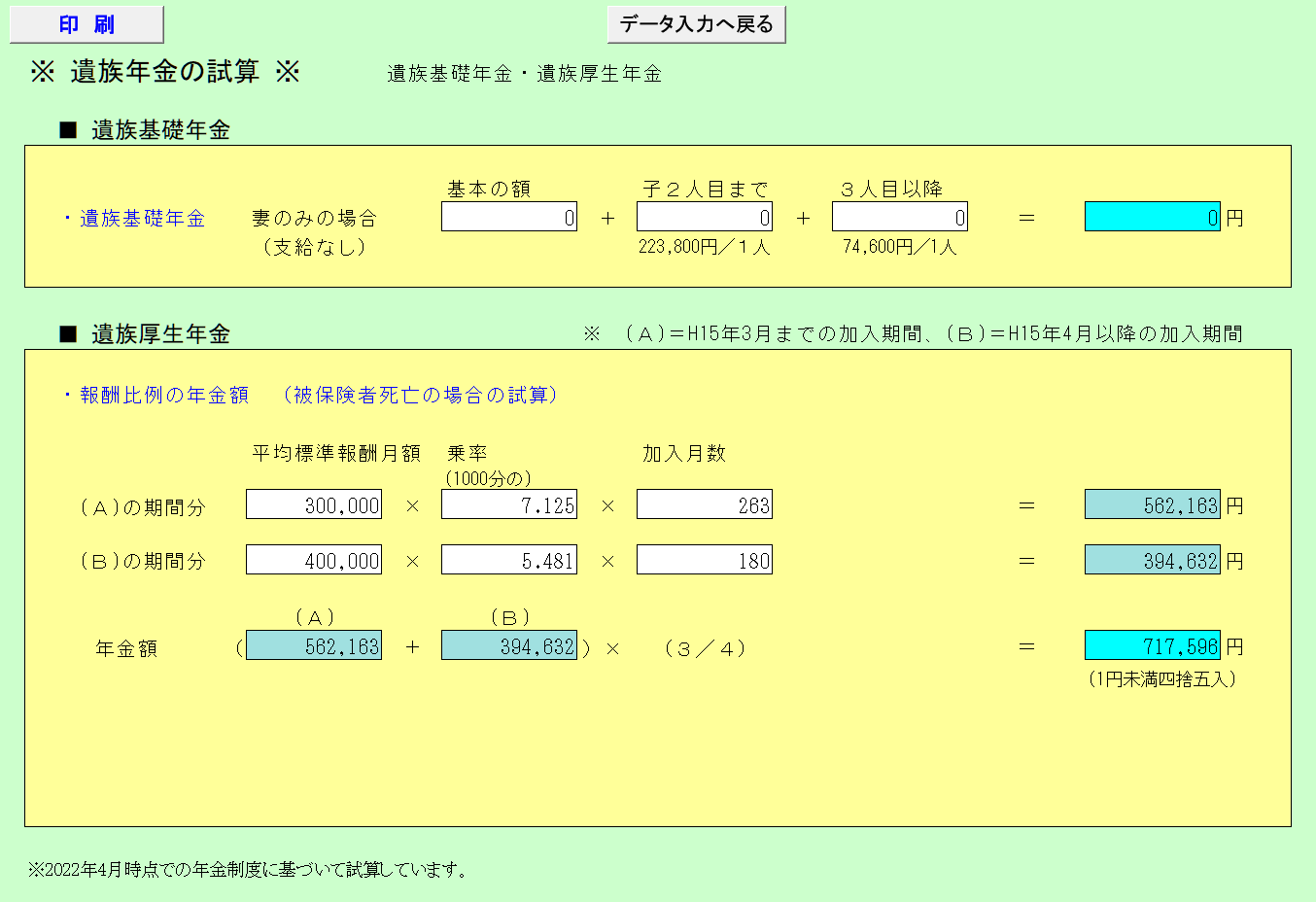The height and width of the screenshot is (902, 1316).
Task: Select the 400,000 平均標準報酬月額 field for period B
Action: tap(313, 559)
